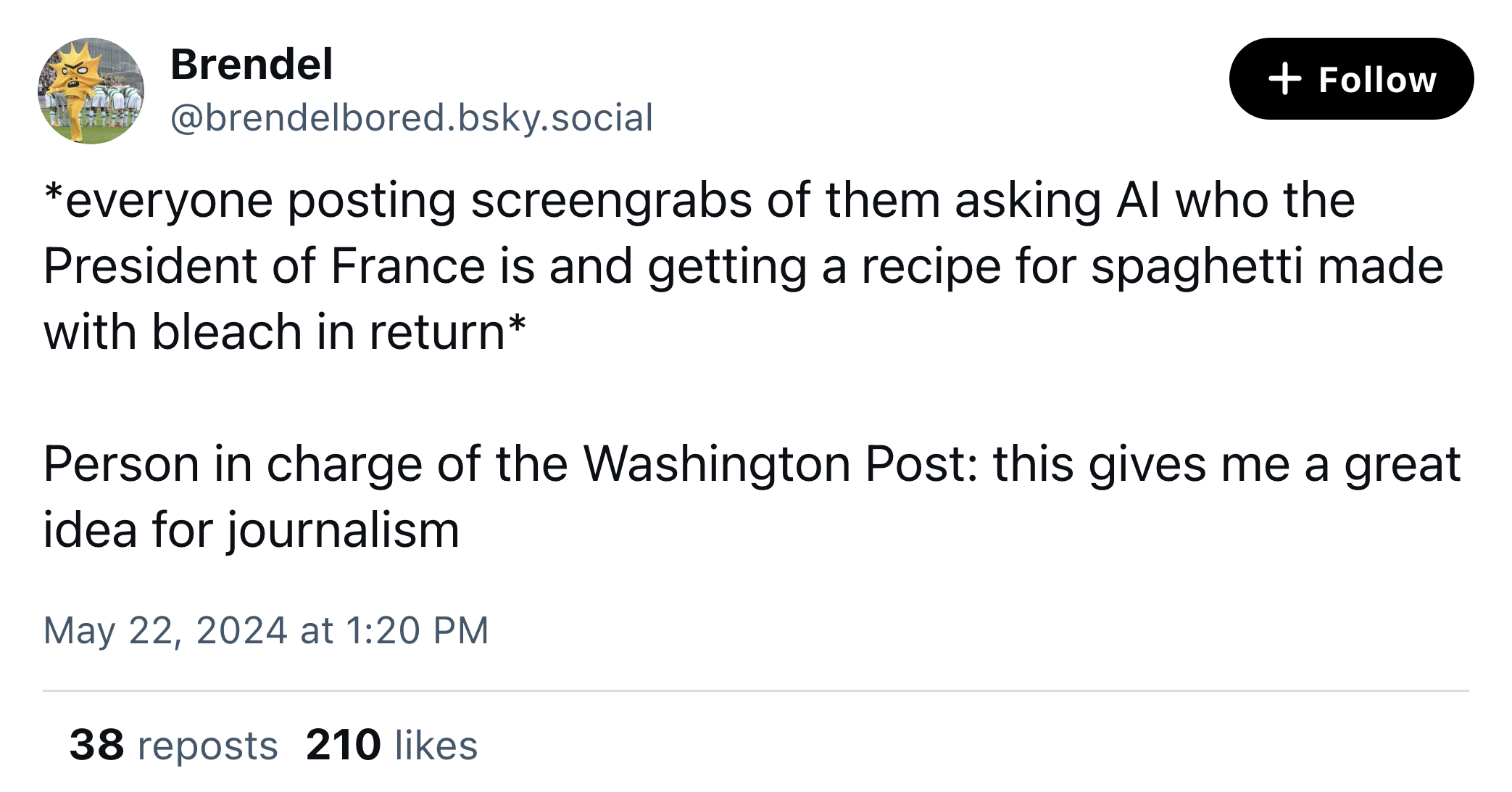Open Brendel's profile avatar picture

pyautogui.click(x=91, y=91)
